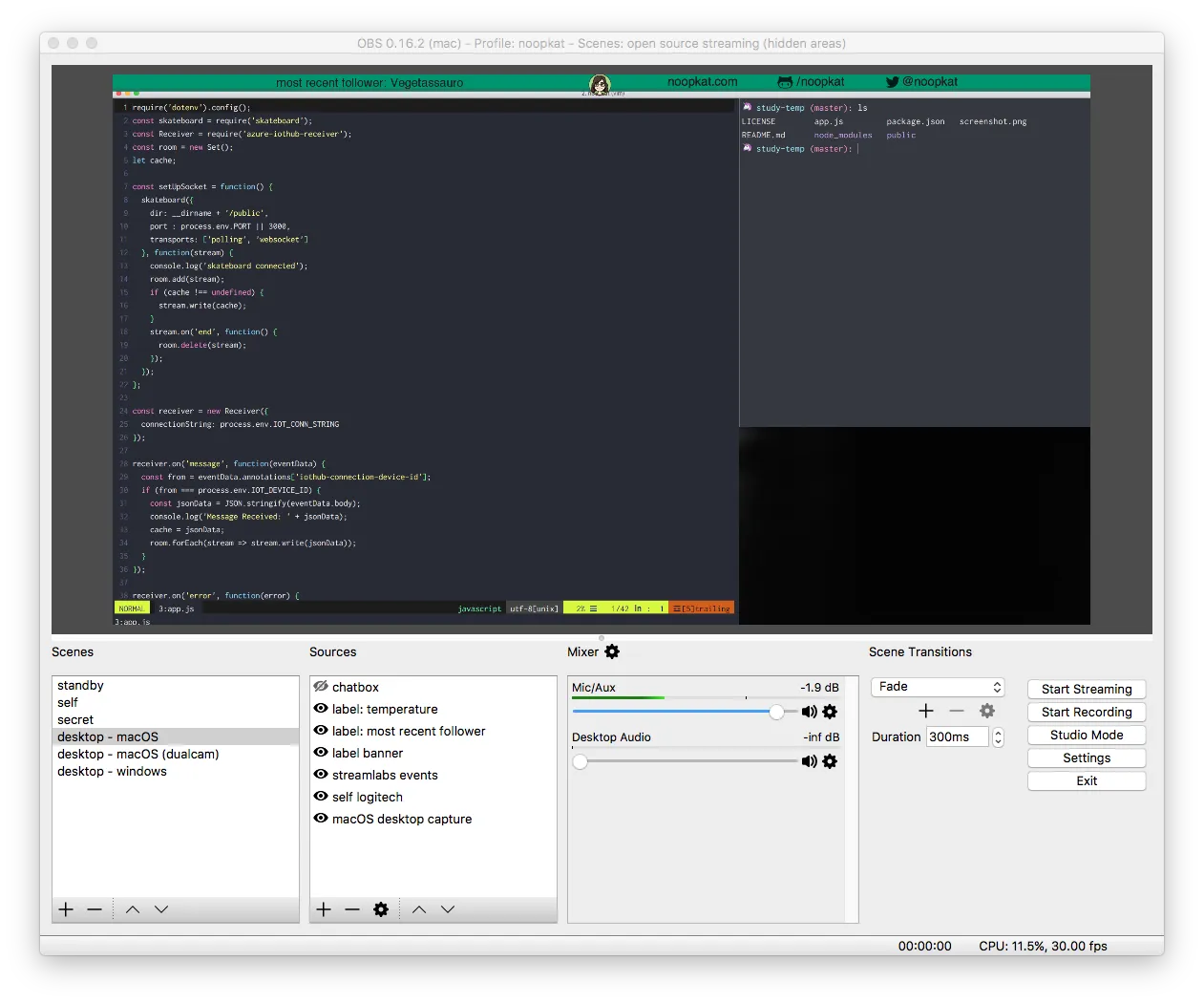The width and height of the screenshot is (1204, 1003).
Task: Show the hidden chatbox source
Action: tap(321, 687)
